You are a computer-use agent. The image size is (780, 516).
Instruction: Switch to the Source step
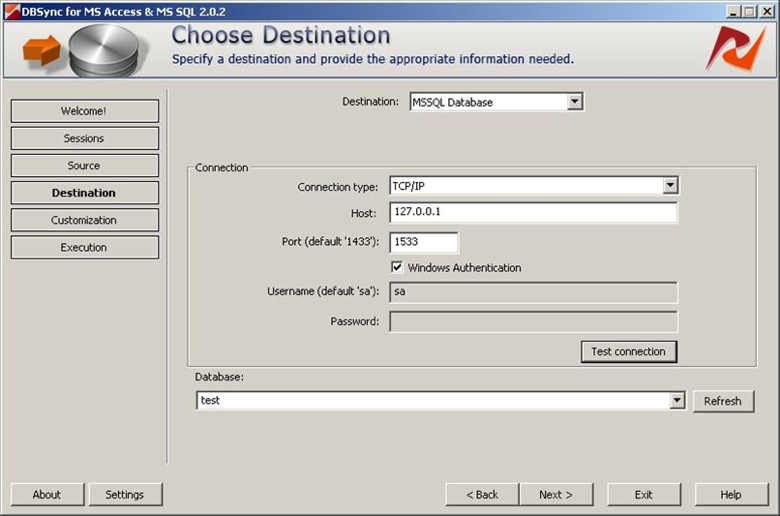(x=85, y=166)
